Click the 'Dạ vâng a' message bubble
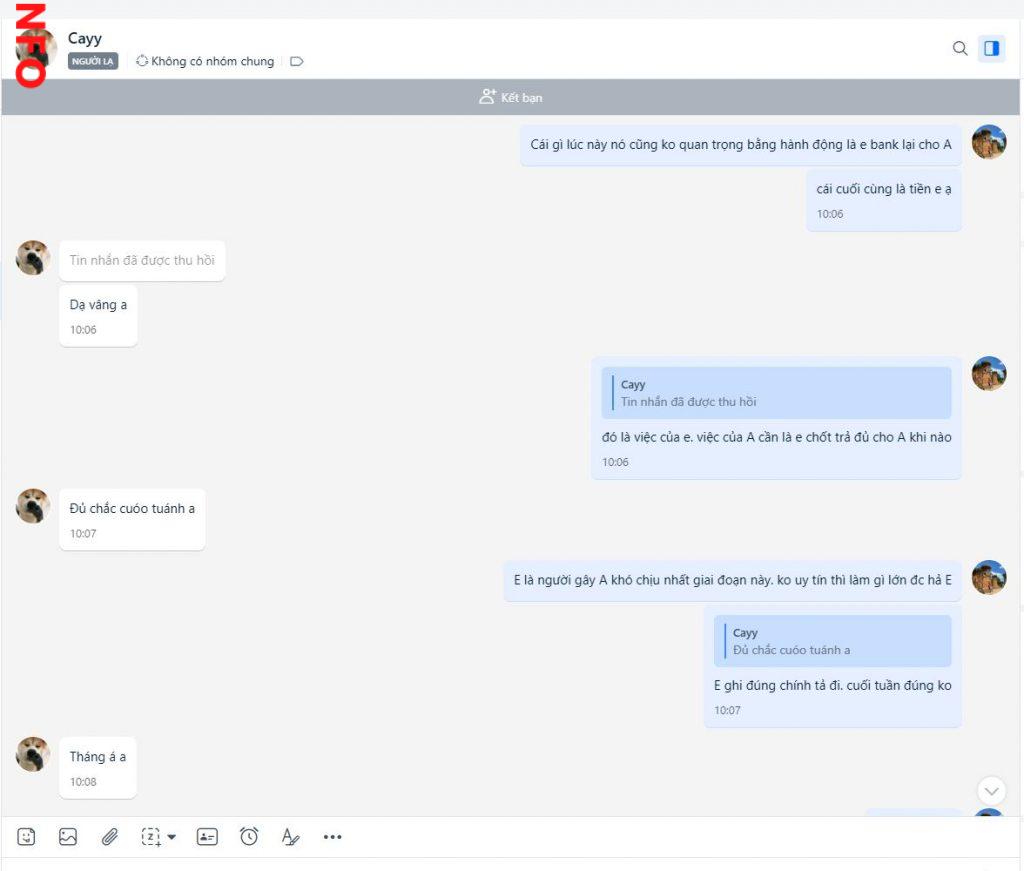The image size is (1024, 871). (x=98, y=305)
